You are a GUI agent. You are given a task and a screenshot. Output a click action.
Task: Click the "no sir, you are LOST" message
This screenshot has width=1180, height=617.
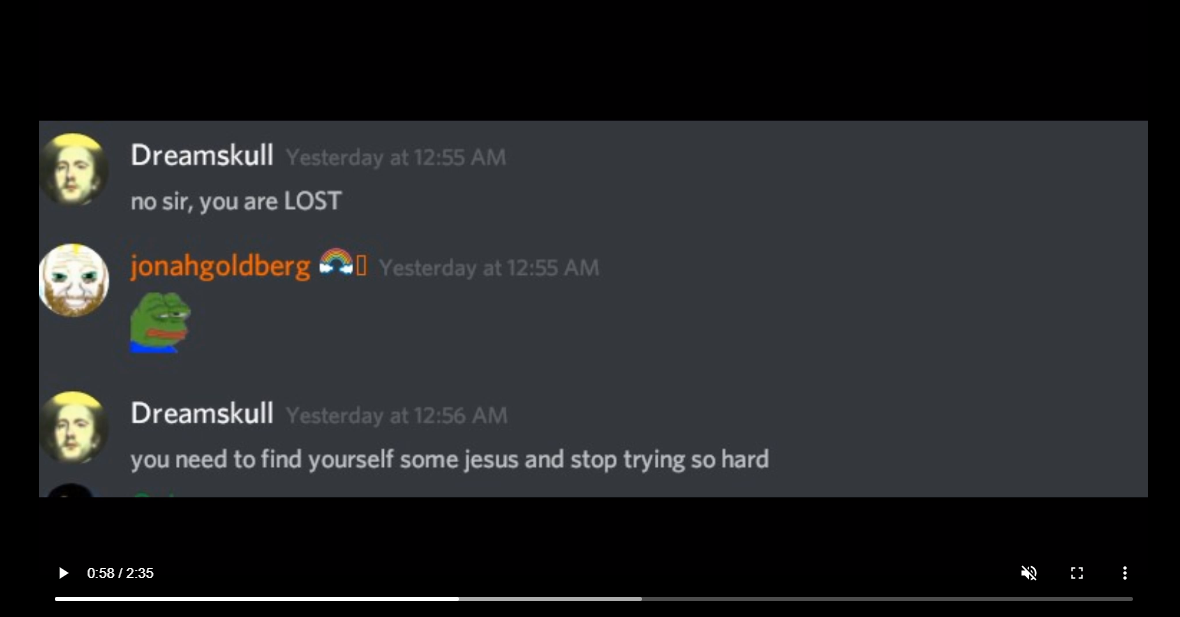[236, 202]
